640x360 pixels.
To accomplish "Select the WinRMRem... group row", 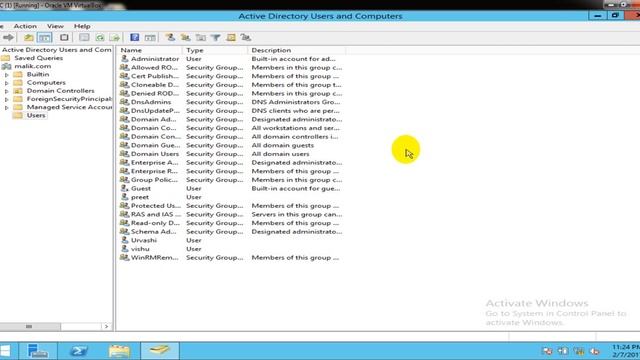I will (x=231, y=258).
